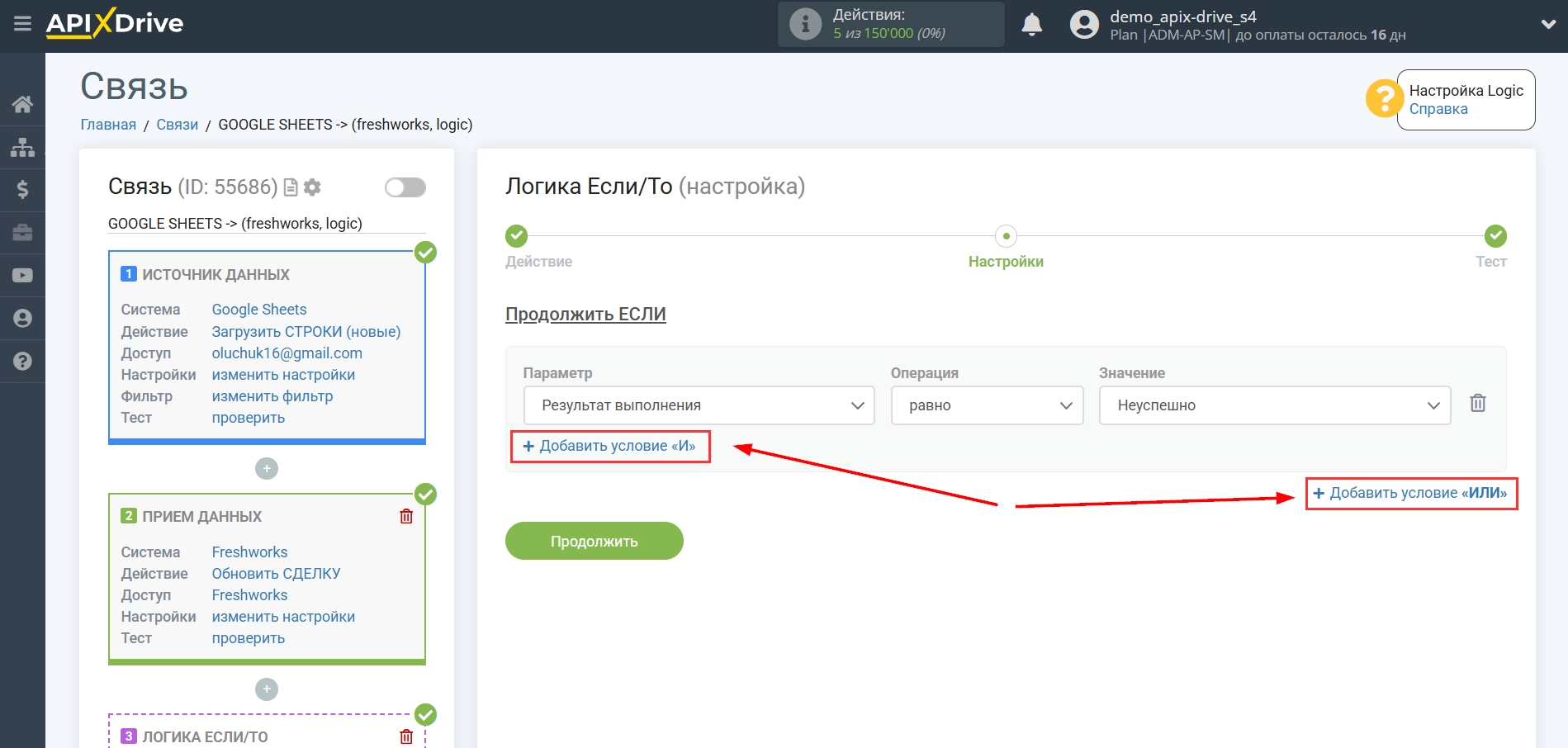The width and height of the screenshot is (1568, 748).
Task: Click the notifications bell icon
Action: coord(1031,25)
